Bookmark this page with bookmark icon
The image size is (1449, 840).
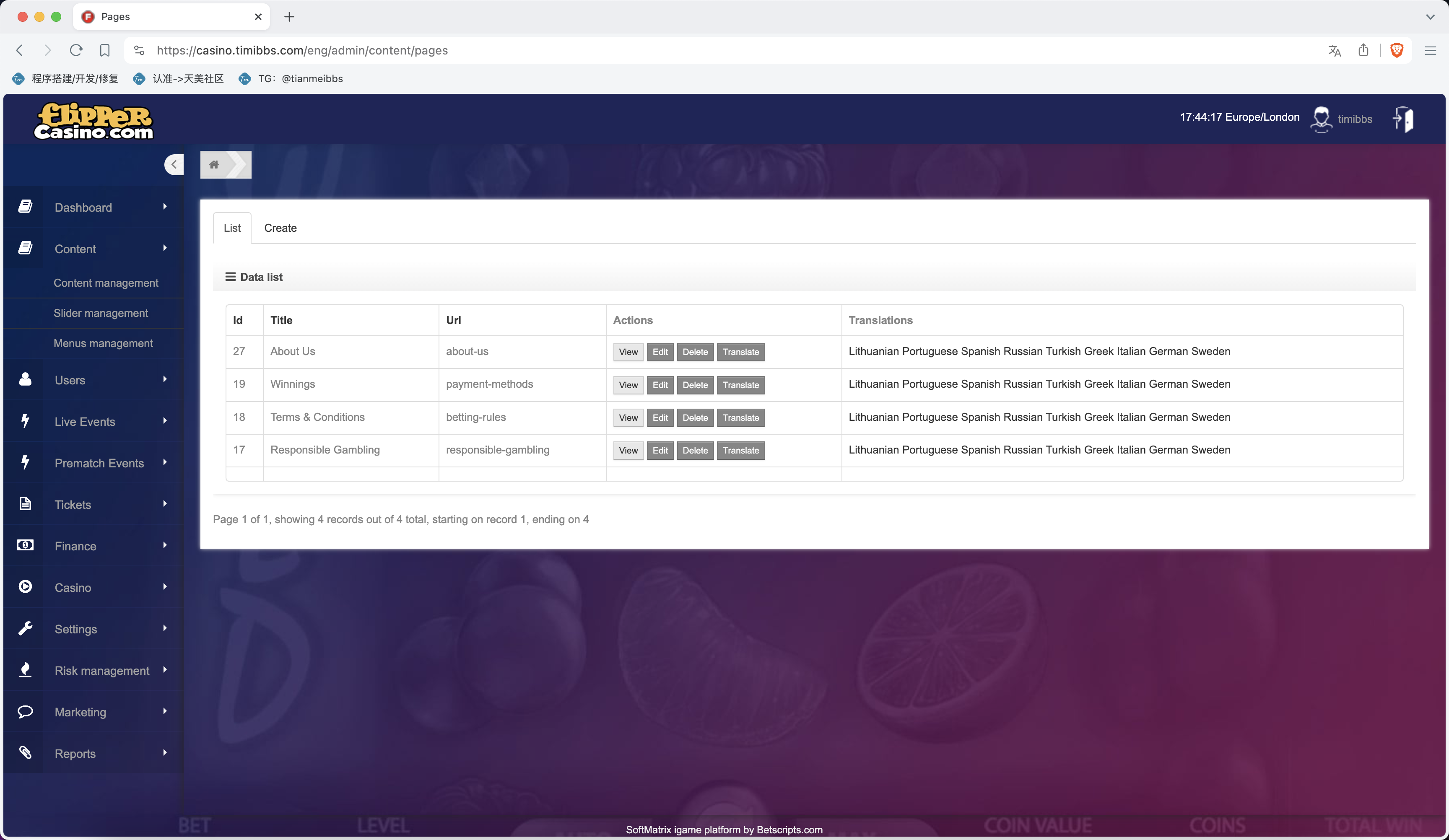point(105,50)
